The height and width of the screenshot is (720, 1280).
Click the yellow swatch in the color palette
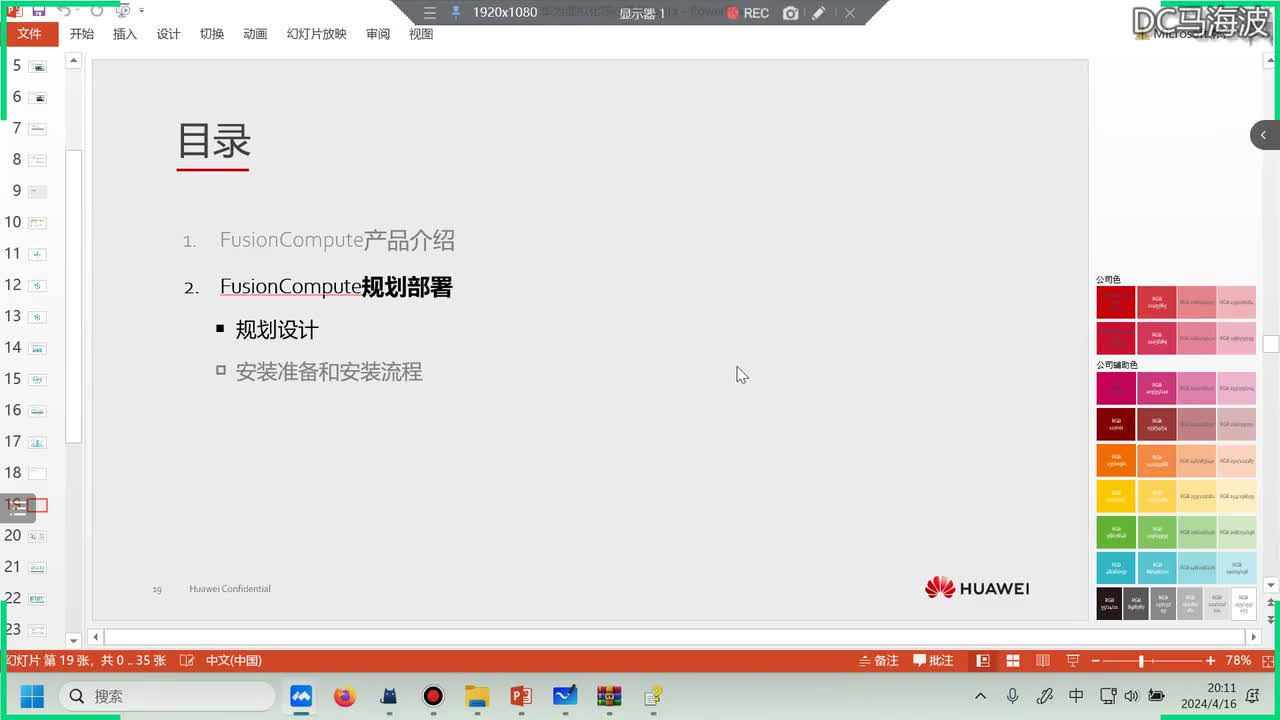pos(1116,496)
